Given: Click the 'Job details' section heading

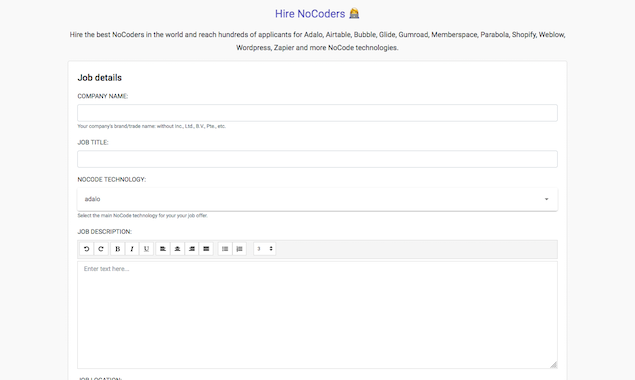Looking at the screenshot, I should 100,78.
